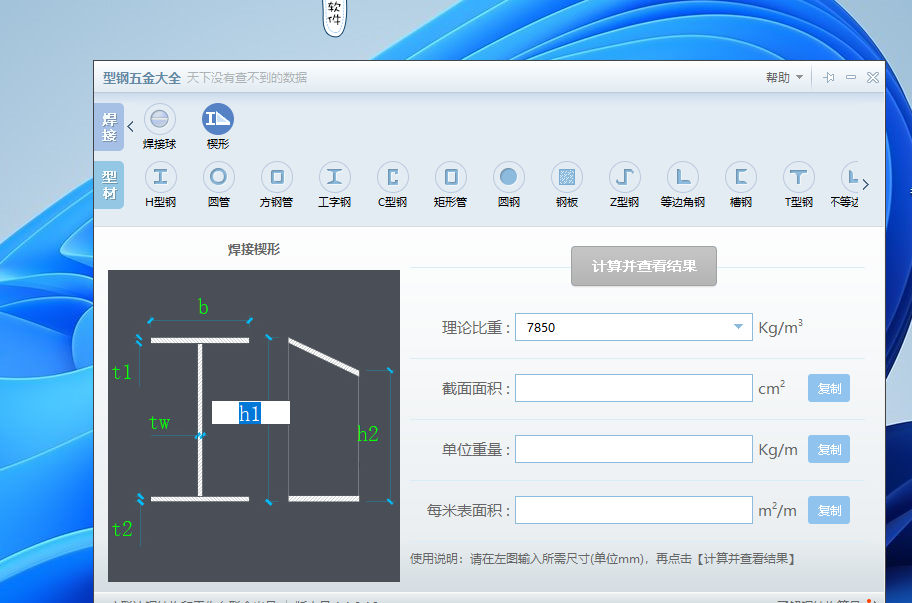
Task: Close the 型钢五金大全 window
Action: click(872, 77)
